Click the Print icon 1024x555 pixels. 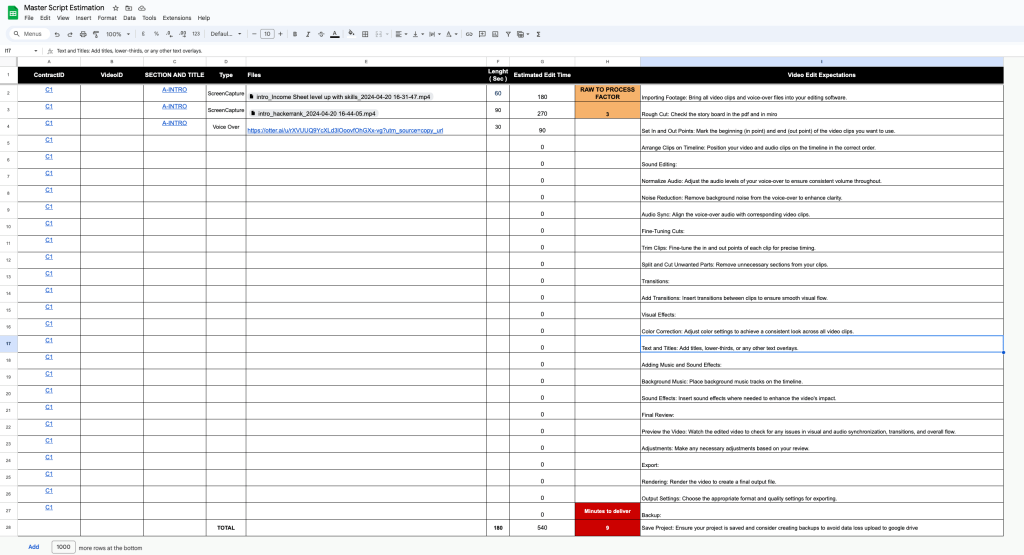point(83,34)
